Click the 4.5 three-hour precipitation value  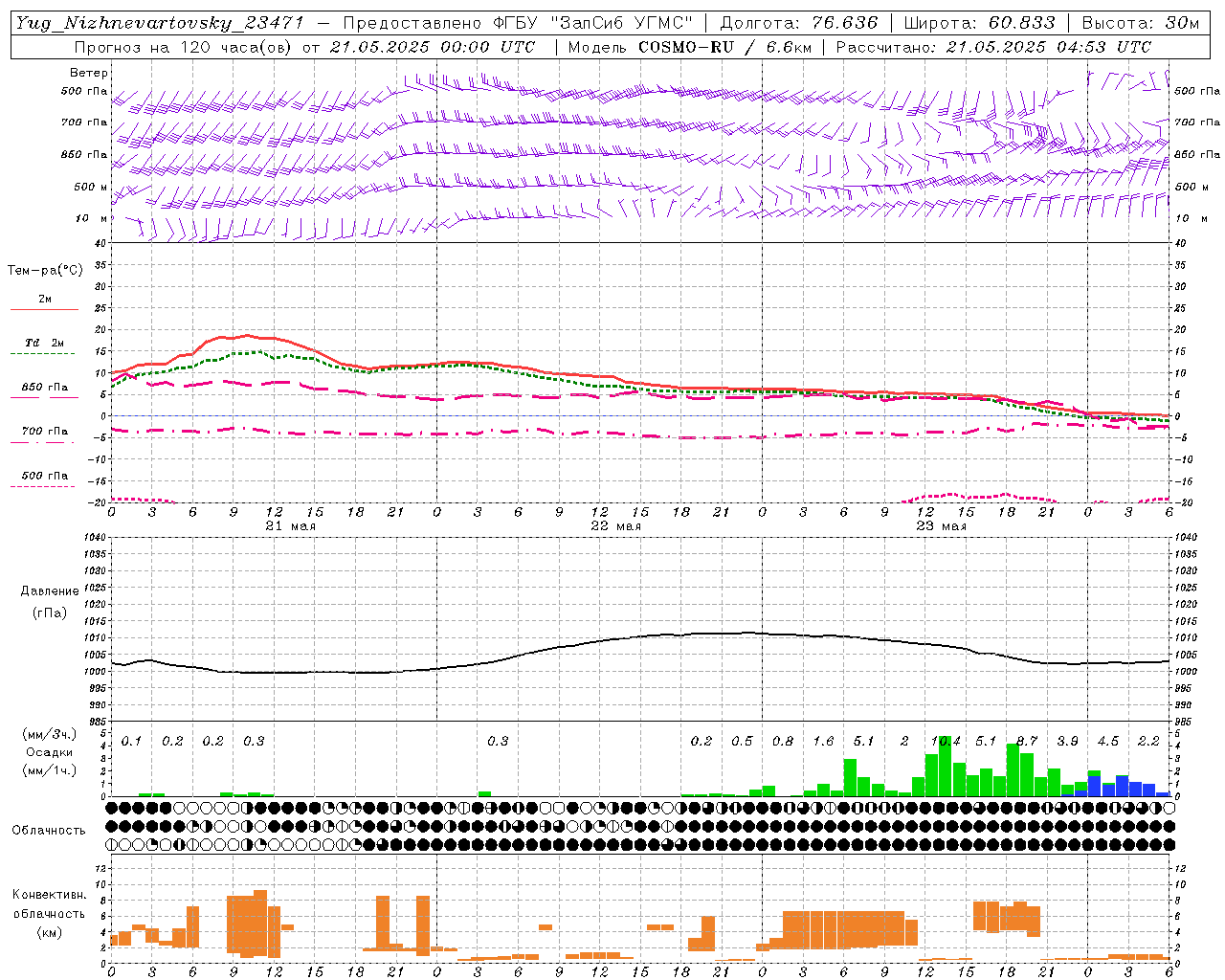click(1108, 741)
